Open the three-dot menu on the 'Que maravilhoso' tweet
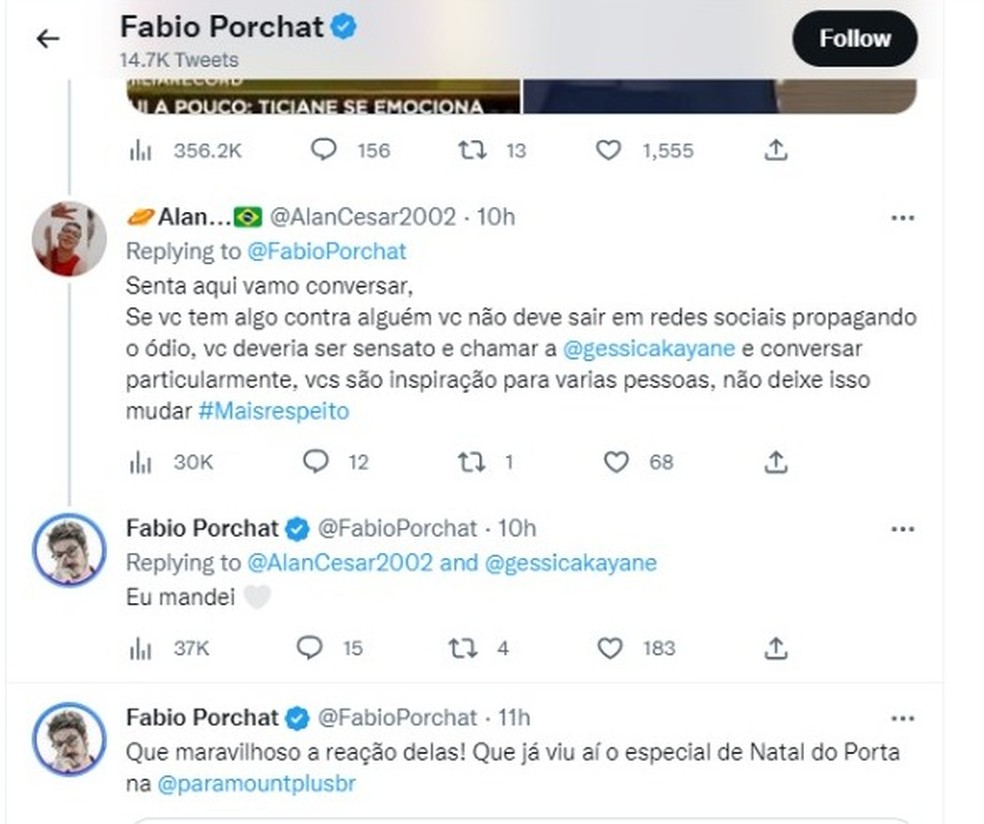The image size is (984, 824). click(904, 717)
